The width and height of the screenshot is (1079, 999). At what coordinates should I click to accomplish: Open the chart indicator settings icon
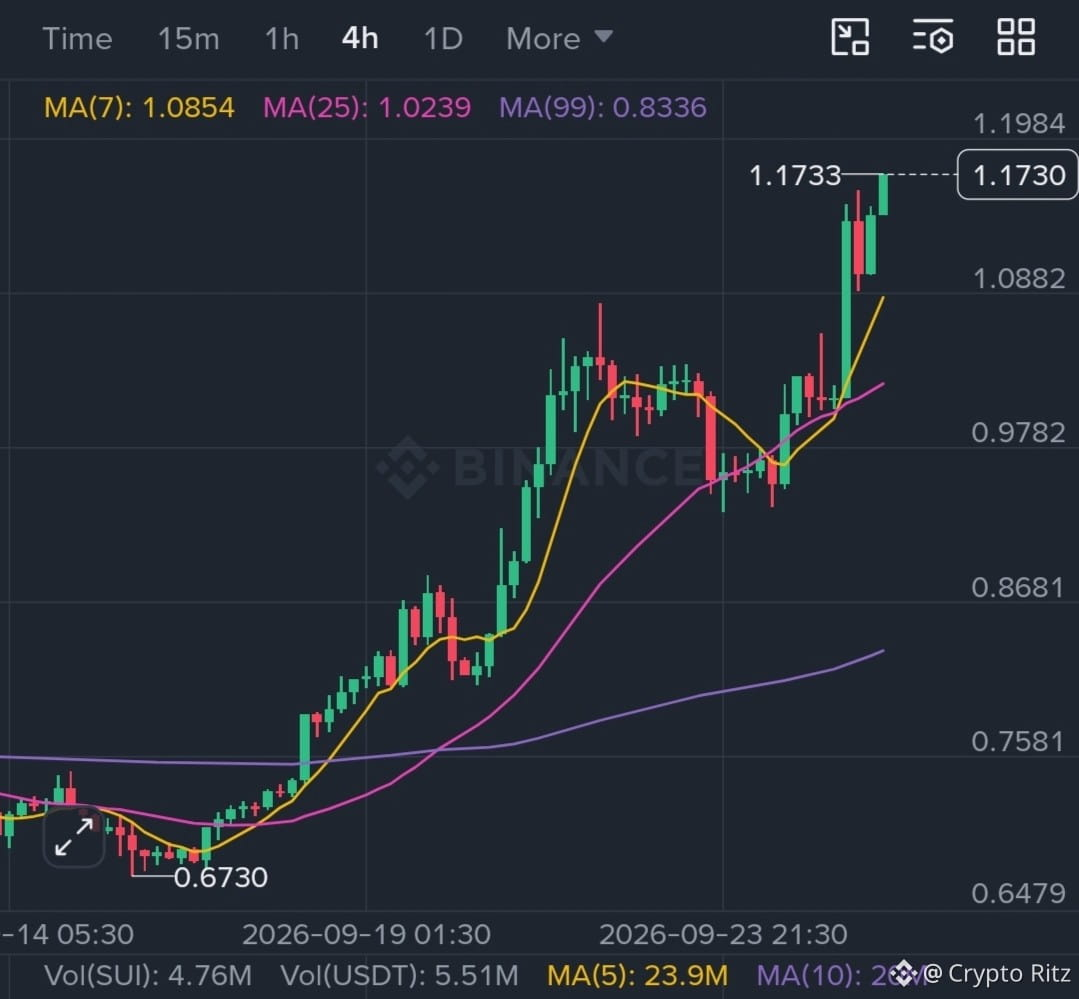[933, 36]
